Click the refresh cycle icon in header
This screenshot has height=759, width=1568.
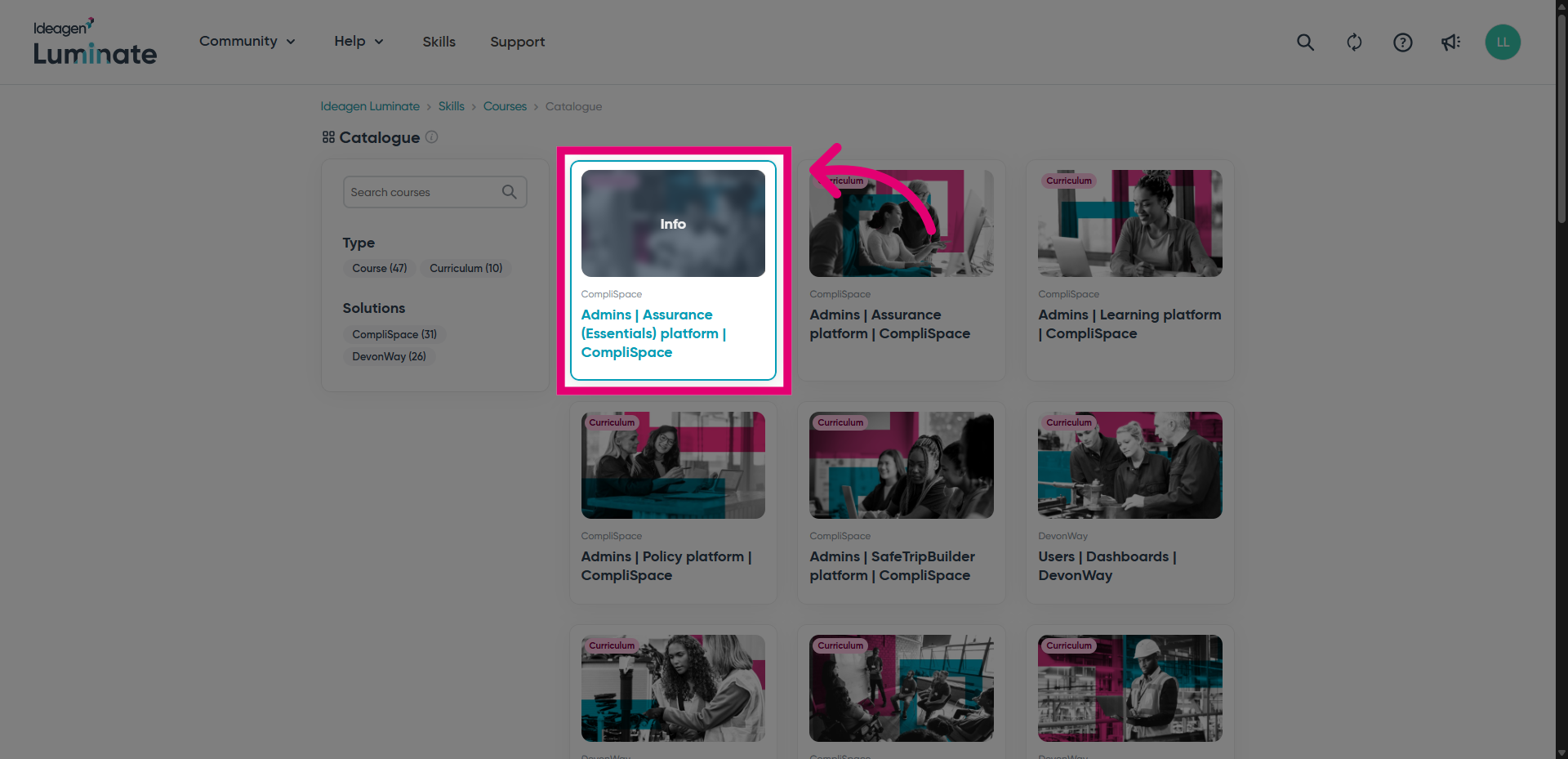[x=1354, y=42]
